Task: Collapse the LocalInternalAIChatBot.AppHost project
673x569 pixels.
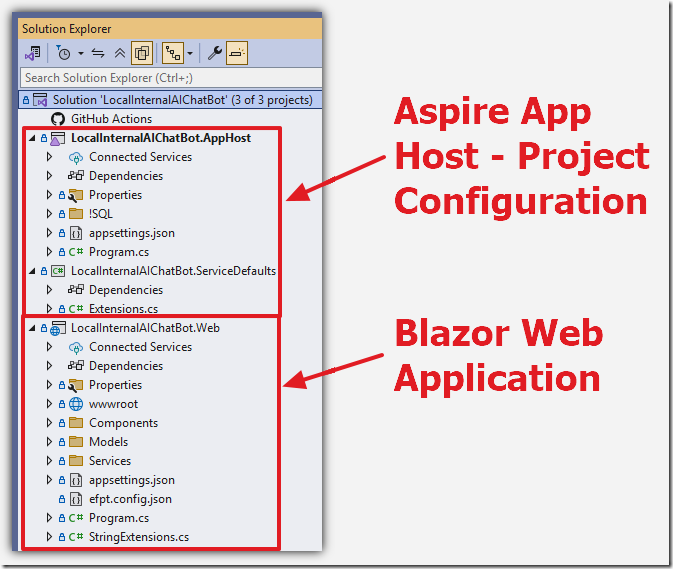Action: (x=32, y=138)
